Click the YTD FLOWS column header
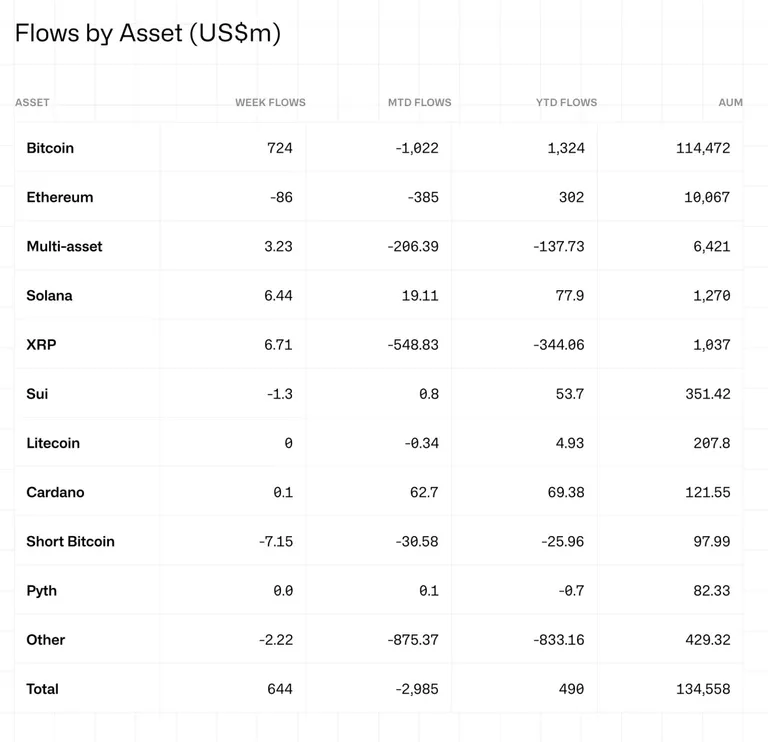 coord(566,102)
